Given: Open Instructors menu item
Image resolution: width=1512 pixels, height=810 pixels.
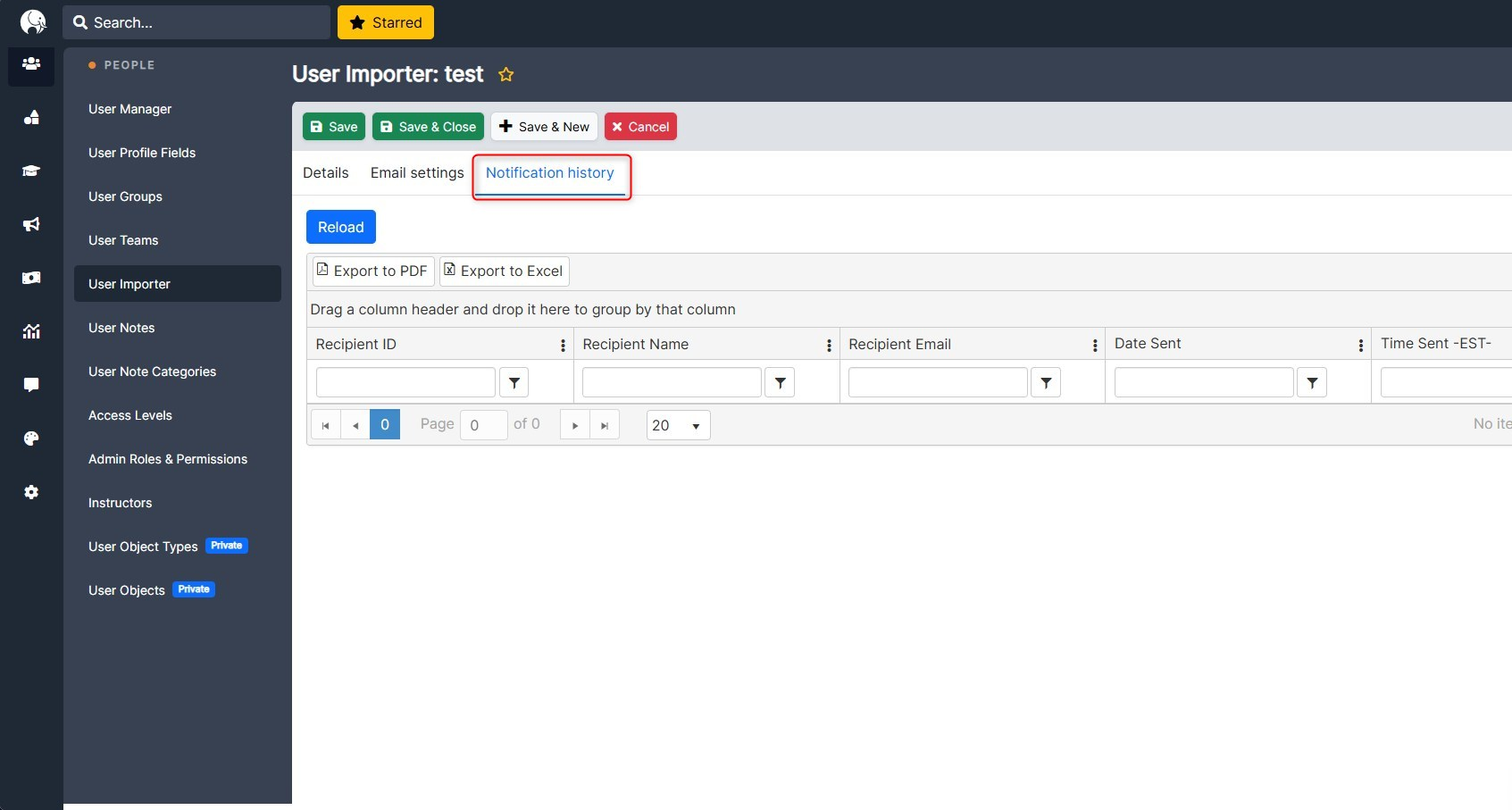Looking at the screenshot, I should pyautogui.click(x=178, y=503).
